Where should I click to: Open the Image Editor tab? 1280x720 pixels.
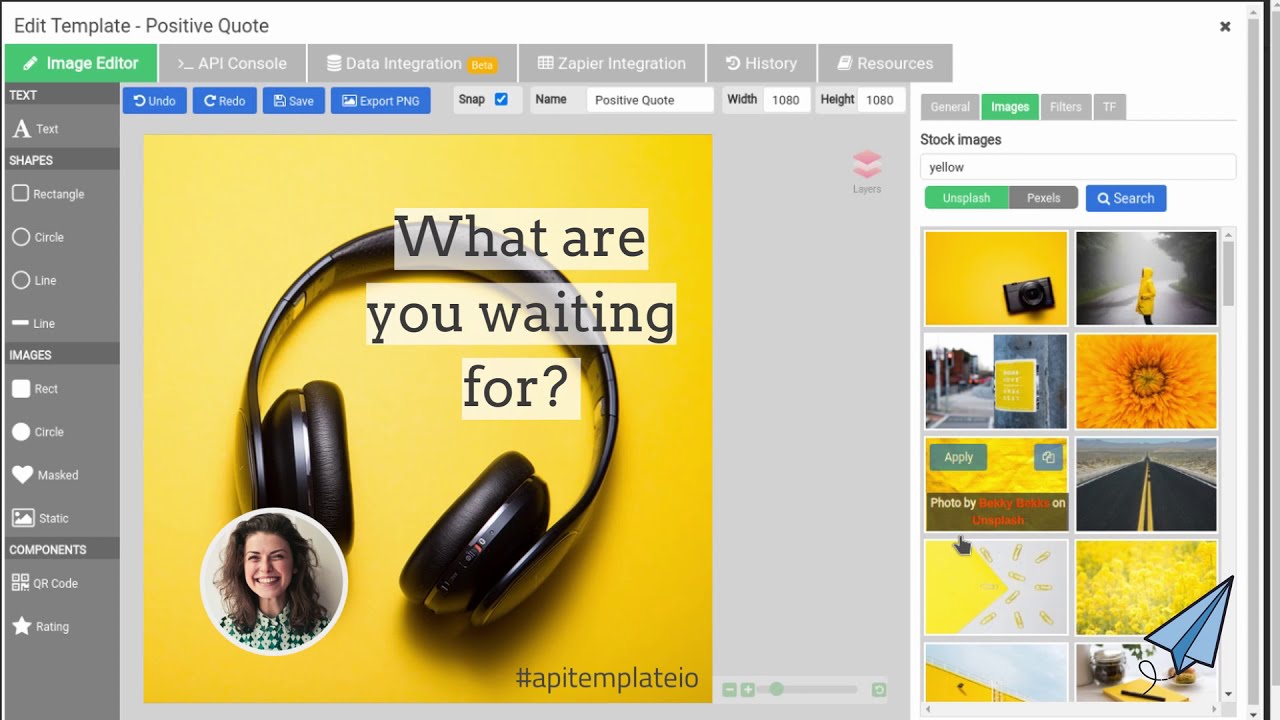tap(81, 63)
